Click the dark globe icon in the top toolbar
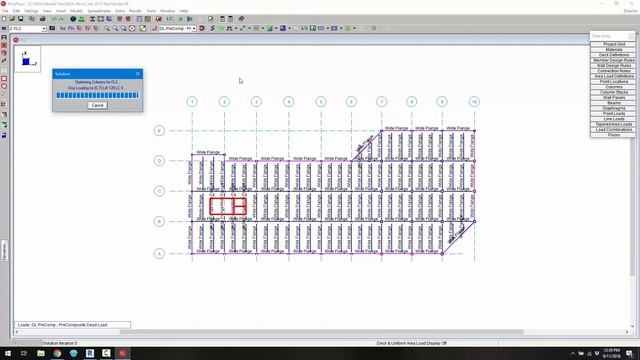This screenshot has width=640, height=360. tap(73, 19)
